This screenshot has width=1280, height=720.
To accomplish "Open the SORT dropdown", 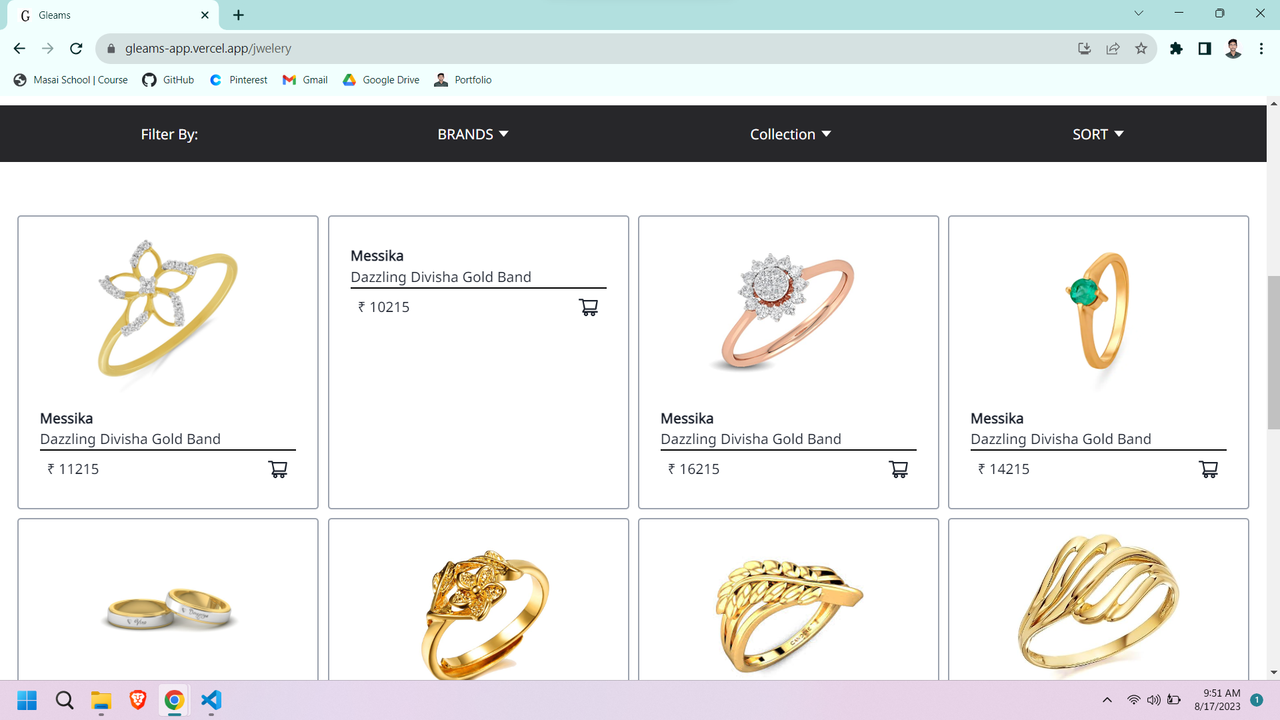I will point(1098,134).
